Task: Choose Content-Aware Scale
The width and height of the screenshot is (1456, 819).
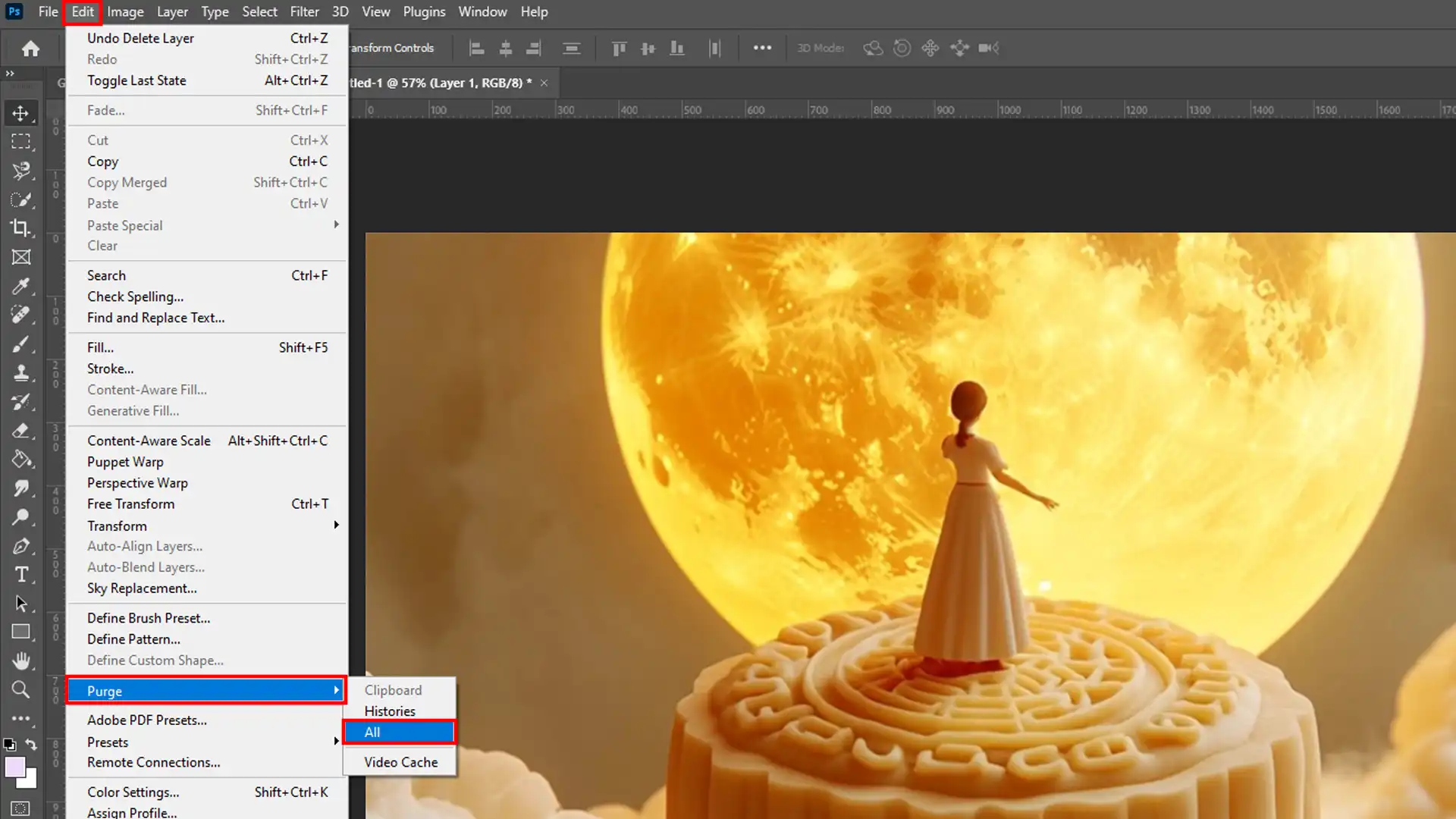Action: point(207,441)
